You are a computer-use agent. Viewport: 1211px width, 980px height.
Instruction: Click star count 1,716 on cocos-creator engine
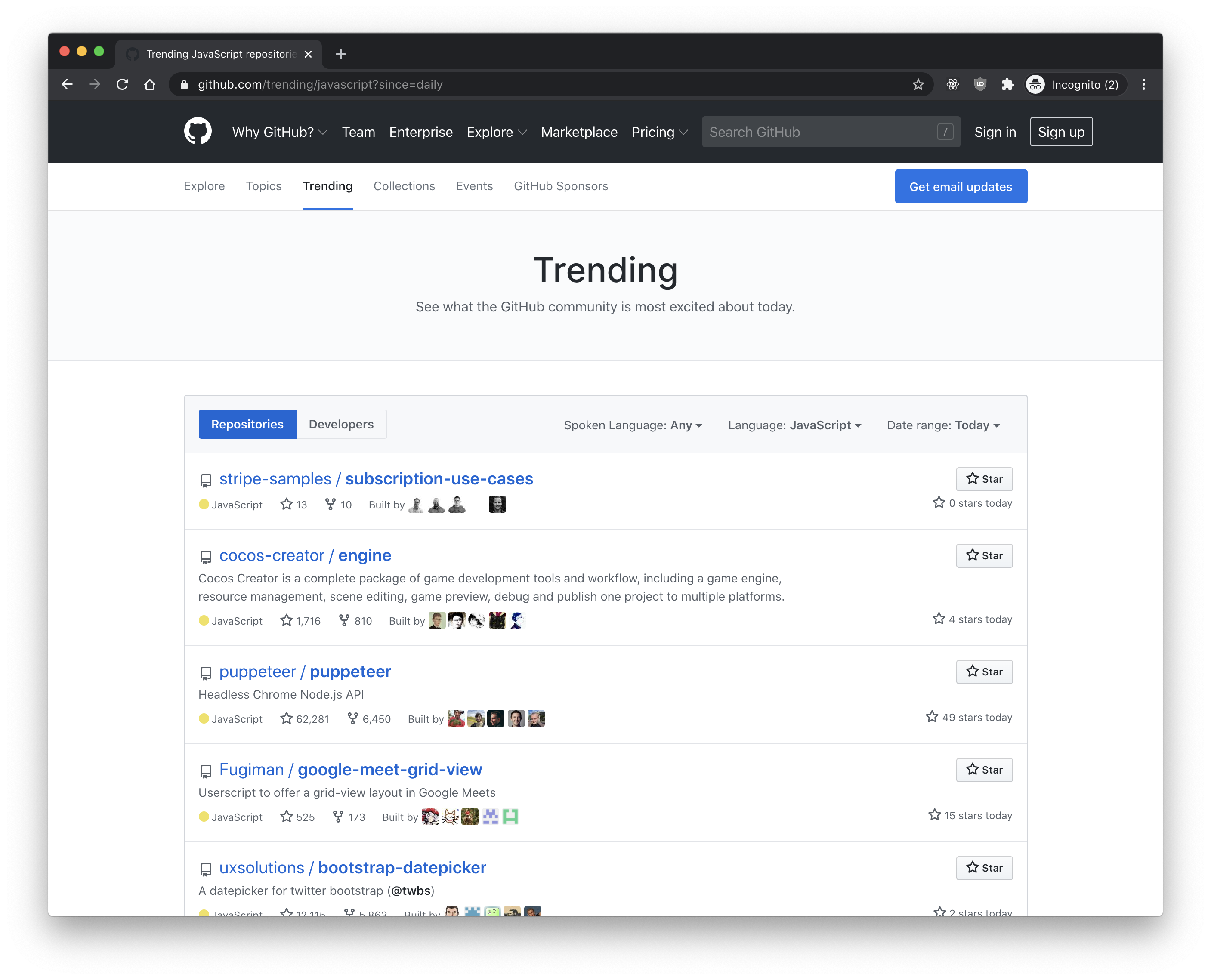(300, 621)
